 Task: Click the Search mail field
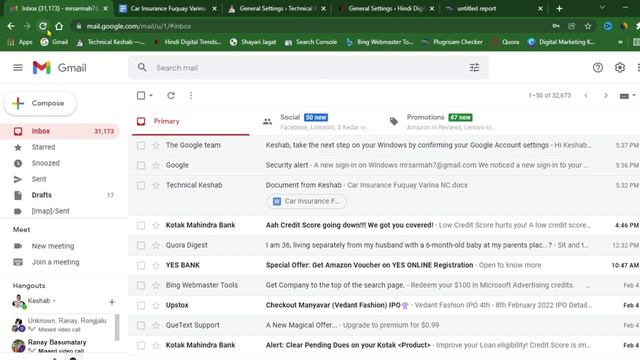click(308, 68)
